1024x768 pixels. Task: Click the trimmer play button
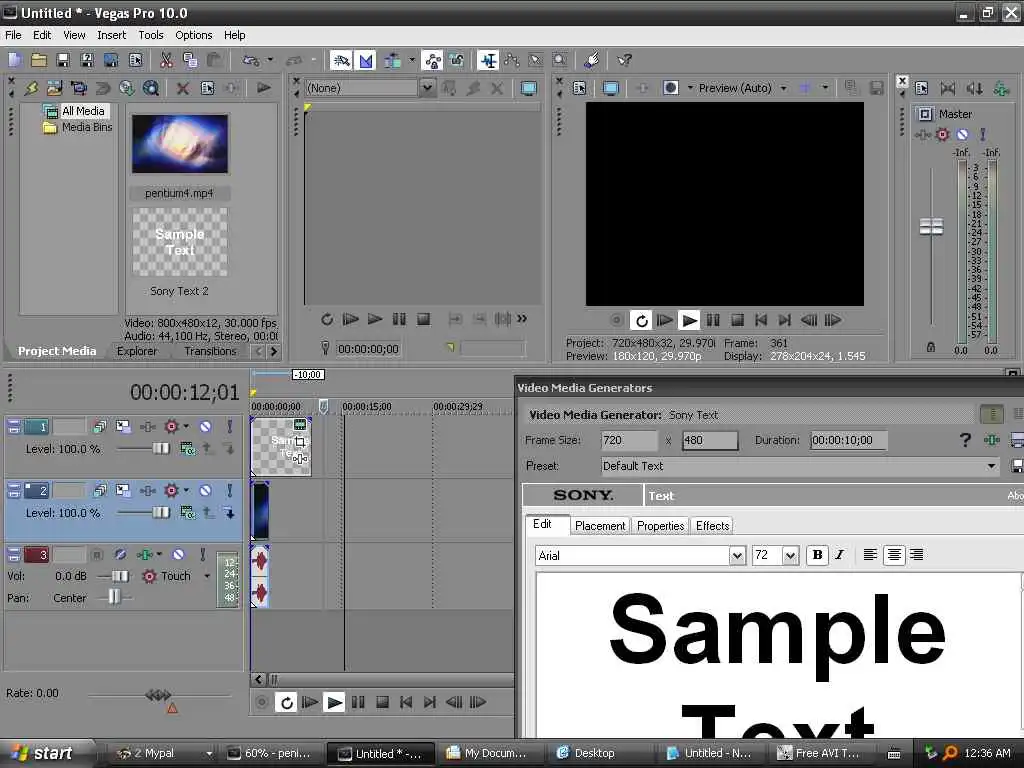pos(374,319)
